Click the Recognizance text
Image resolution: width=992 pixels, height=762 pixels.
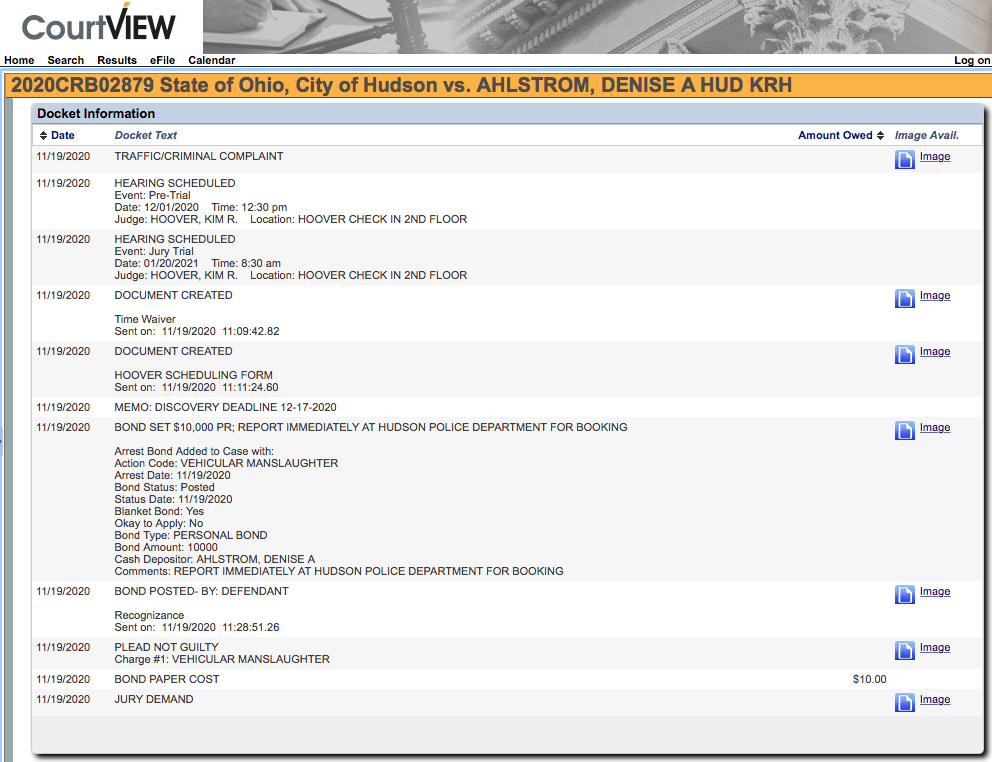coord(149,615)
